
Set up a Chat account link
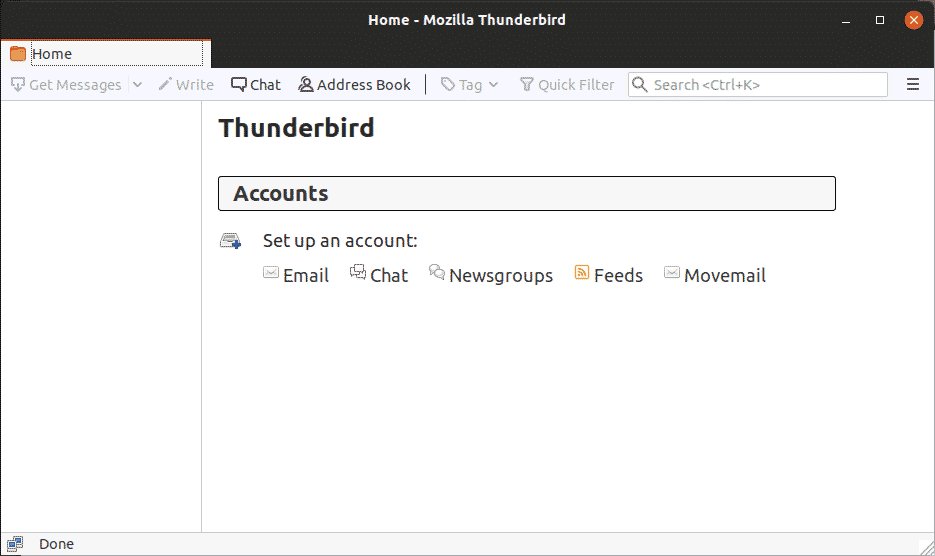379,275
